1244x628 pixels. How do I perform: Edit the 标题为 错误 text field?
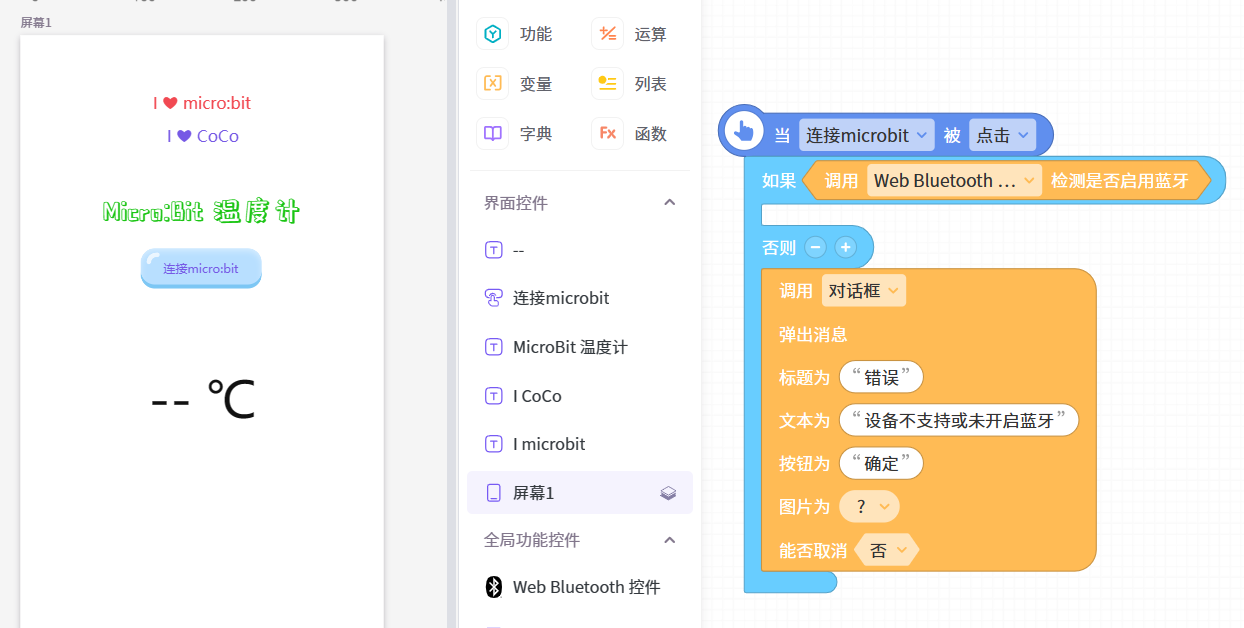pyautogui.click(x=881, y=377)
